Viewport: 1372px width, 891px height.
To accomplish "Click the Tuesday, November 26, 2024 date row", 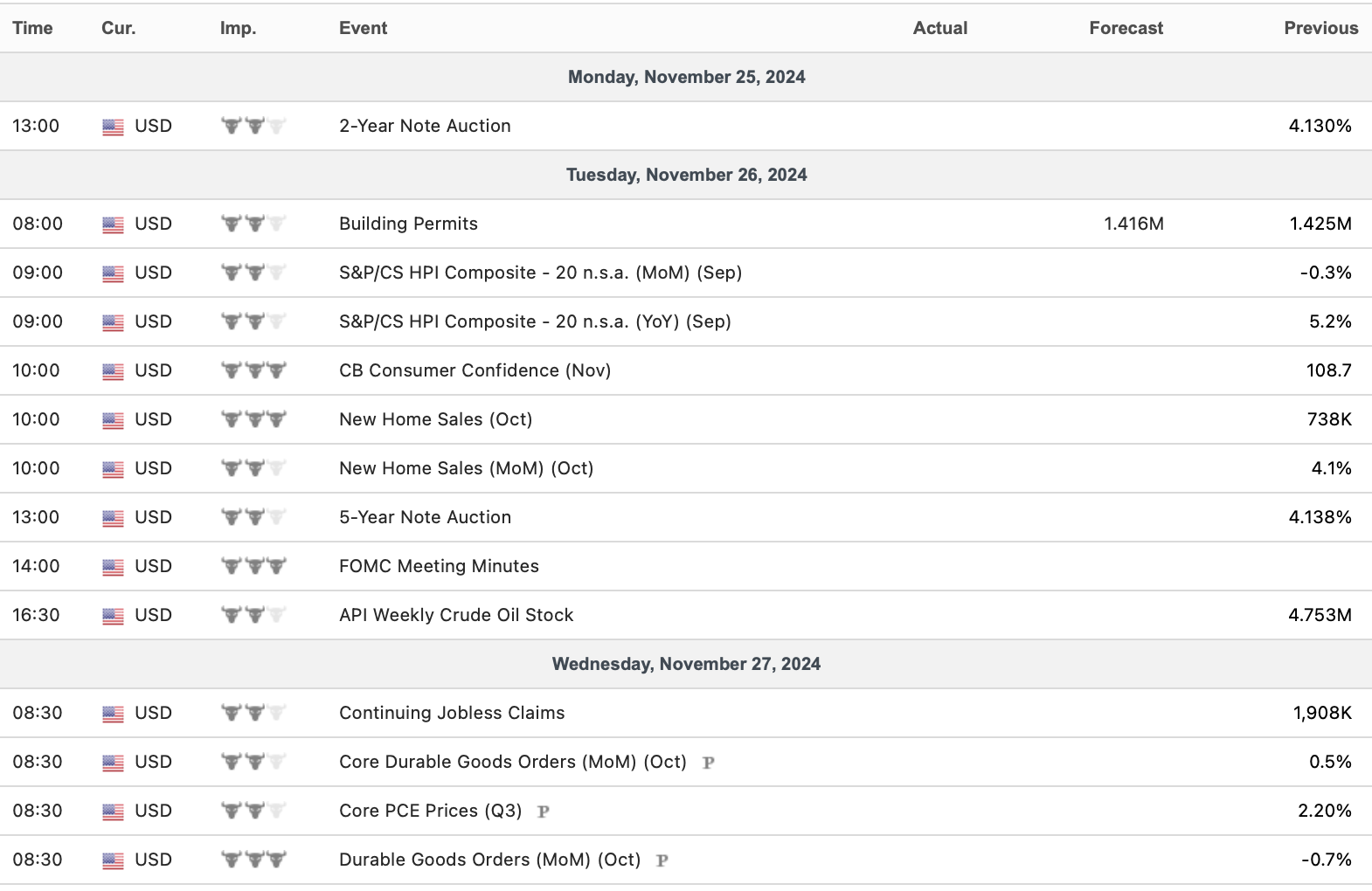I will point(686,175).
